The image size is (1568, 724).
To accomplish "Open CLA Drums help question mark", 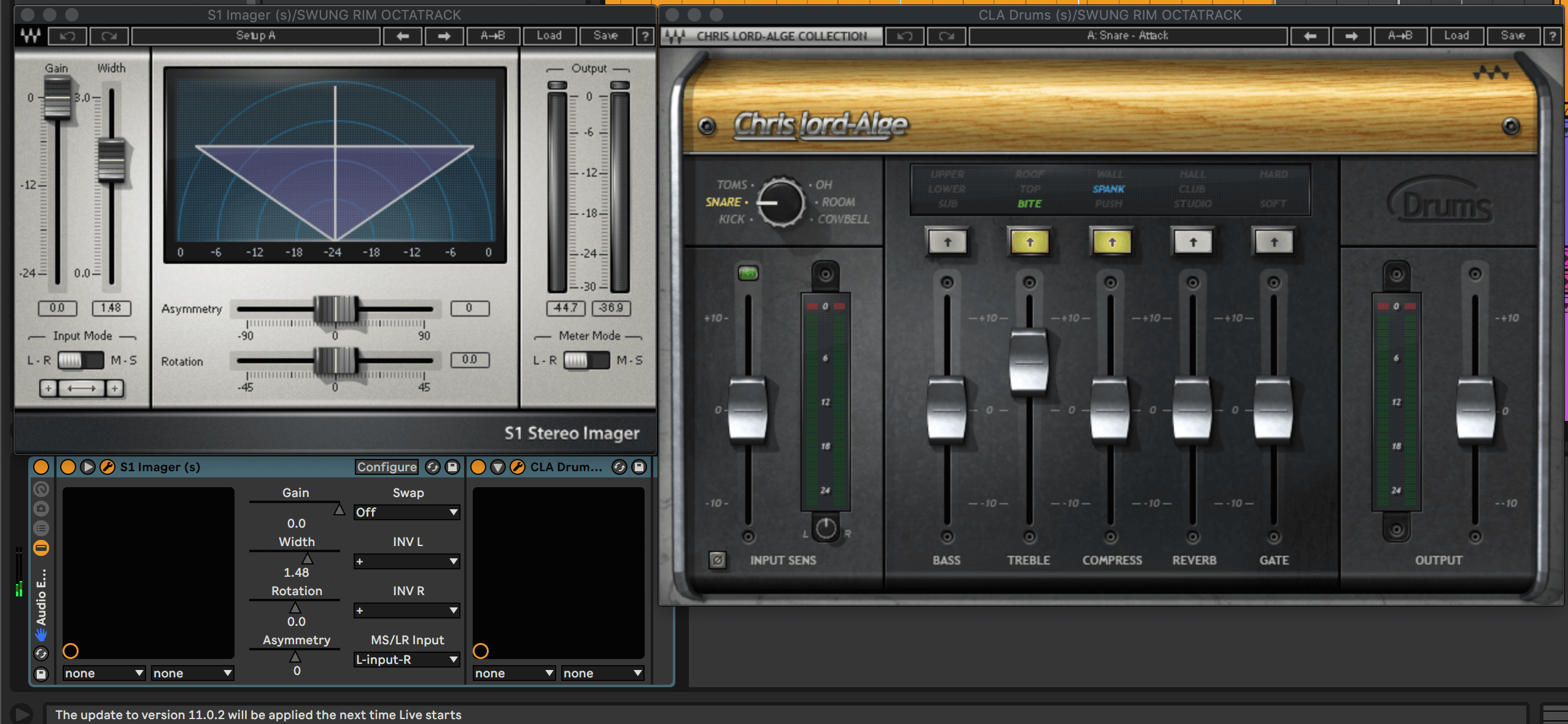I will (x=1553, y=36).
